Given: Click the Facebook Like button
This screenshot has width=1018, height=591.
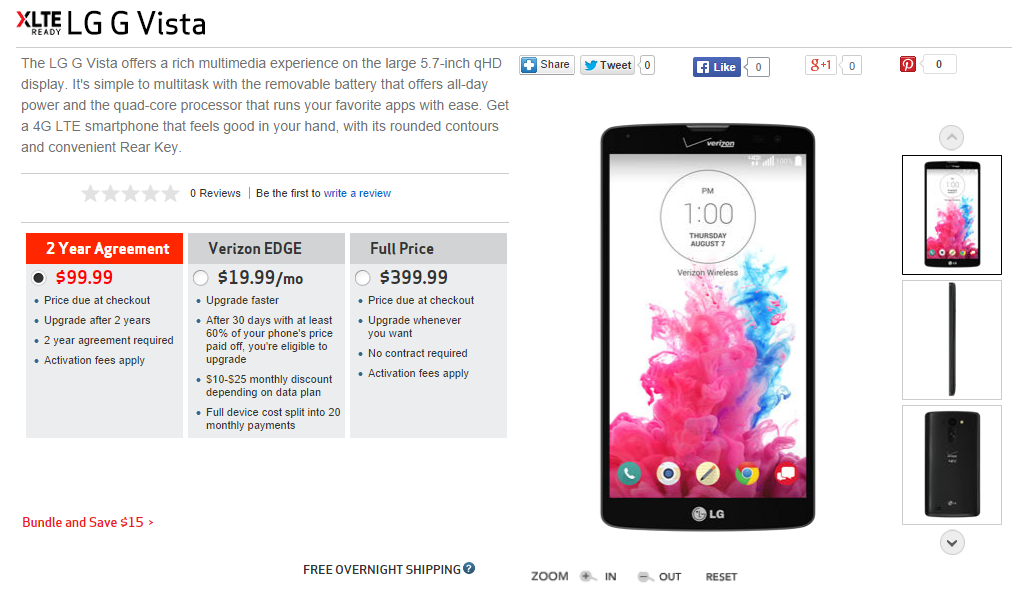Looking at the screenshot, I should [717, 67].
